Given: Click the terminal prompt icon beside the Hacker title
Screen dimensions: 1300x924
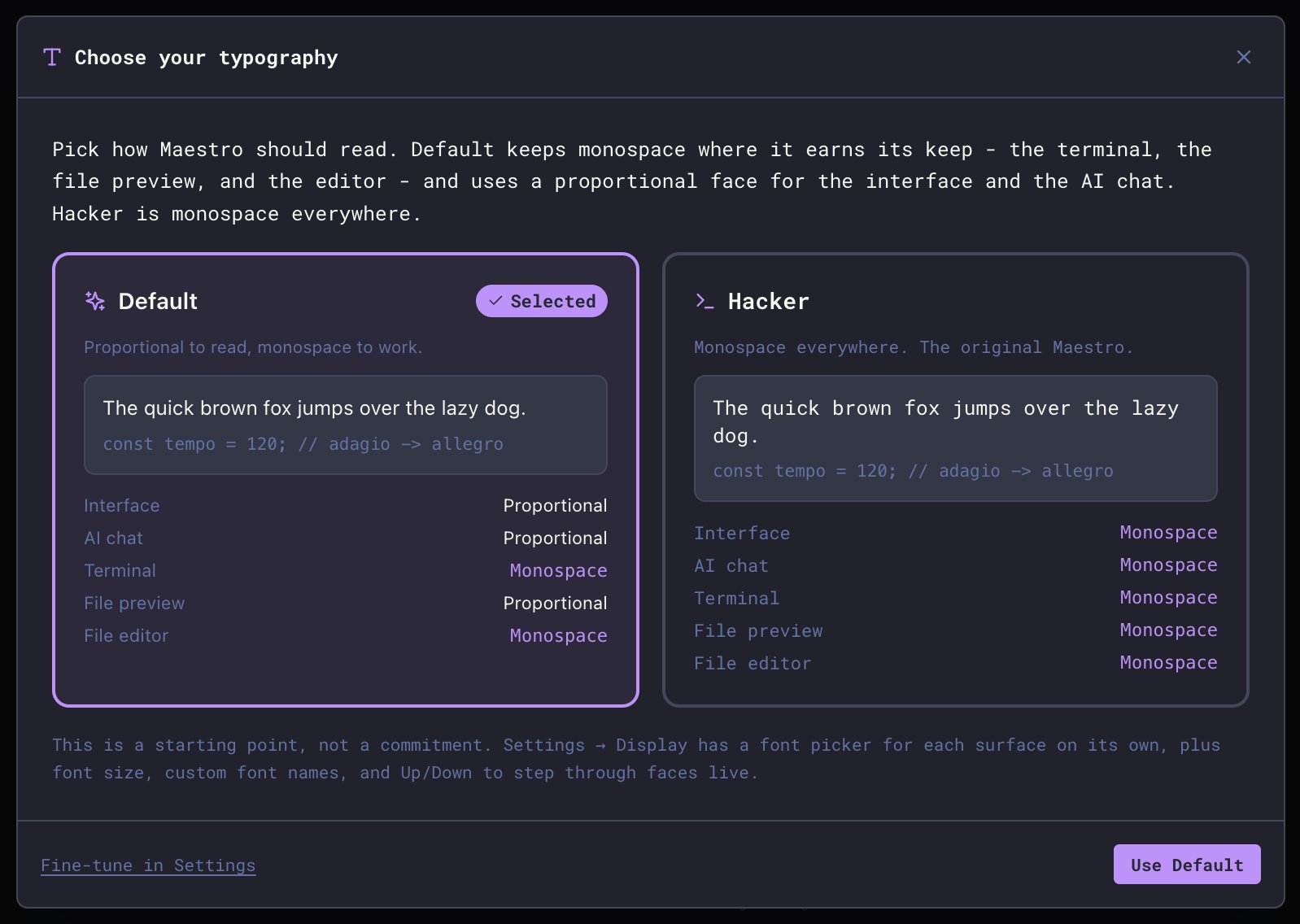Looking at the screenshot, I should pos(705,301).
